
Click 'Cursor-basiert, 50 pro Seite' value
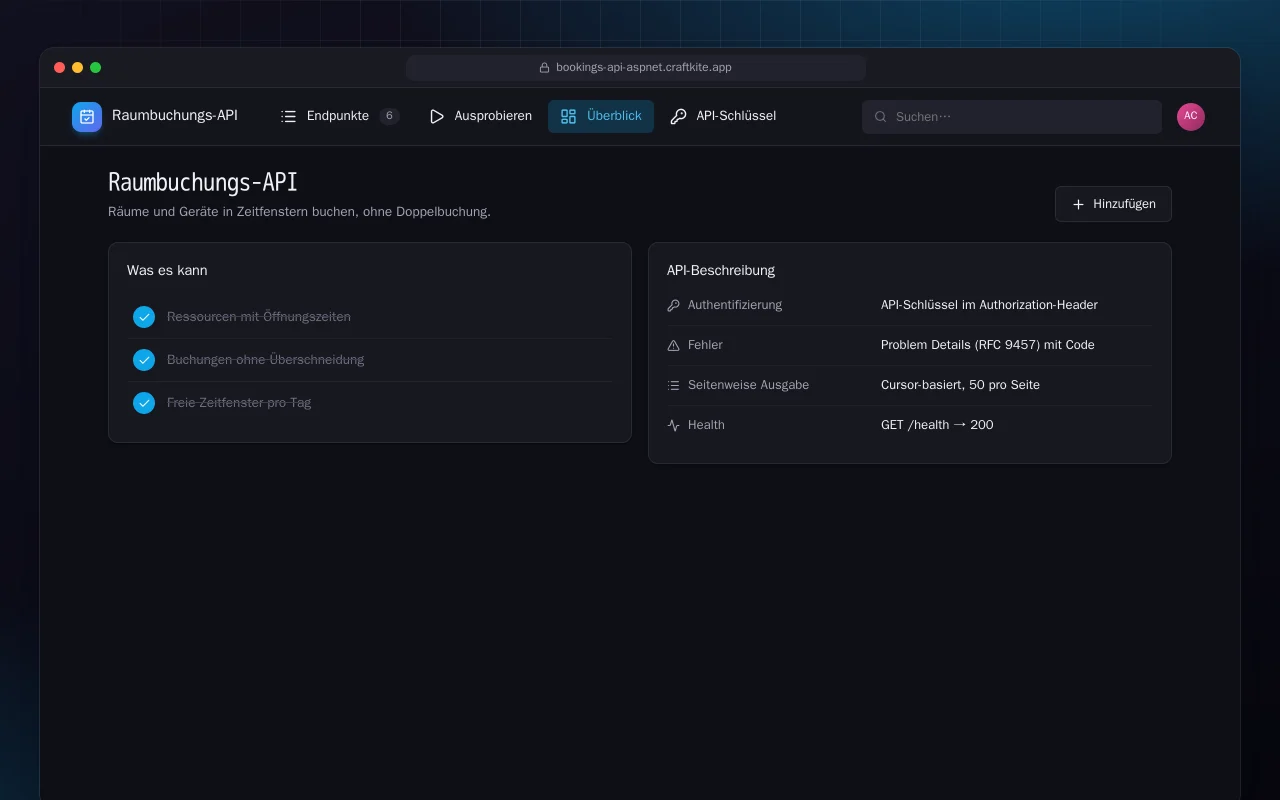(960, 385)
